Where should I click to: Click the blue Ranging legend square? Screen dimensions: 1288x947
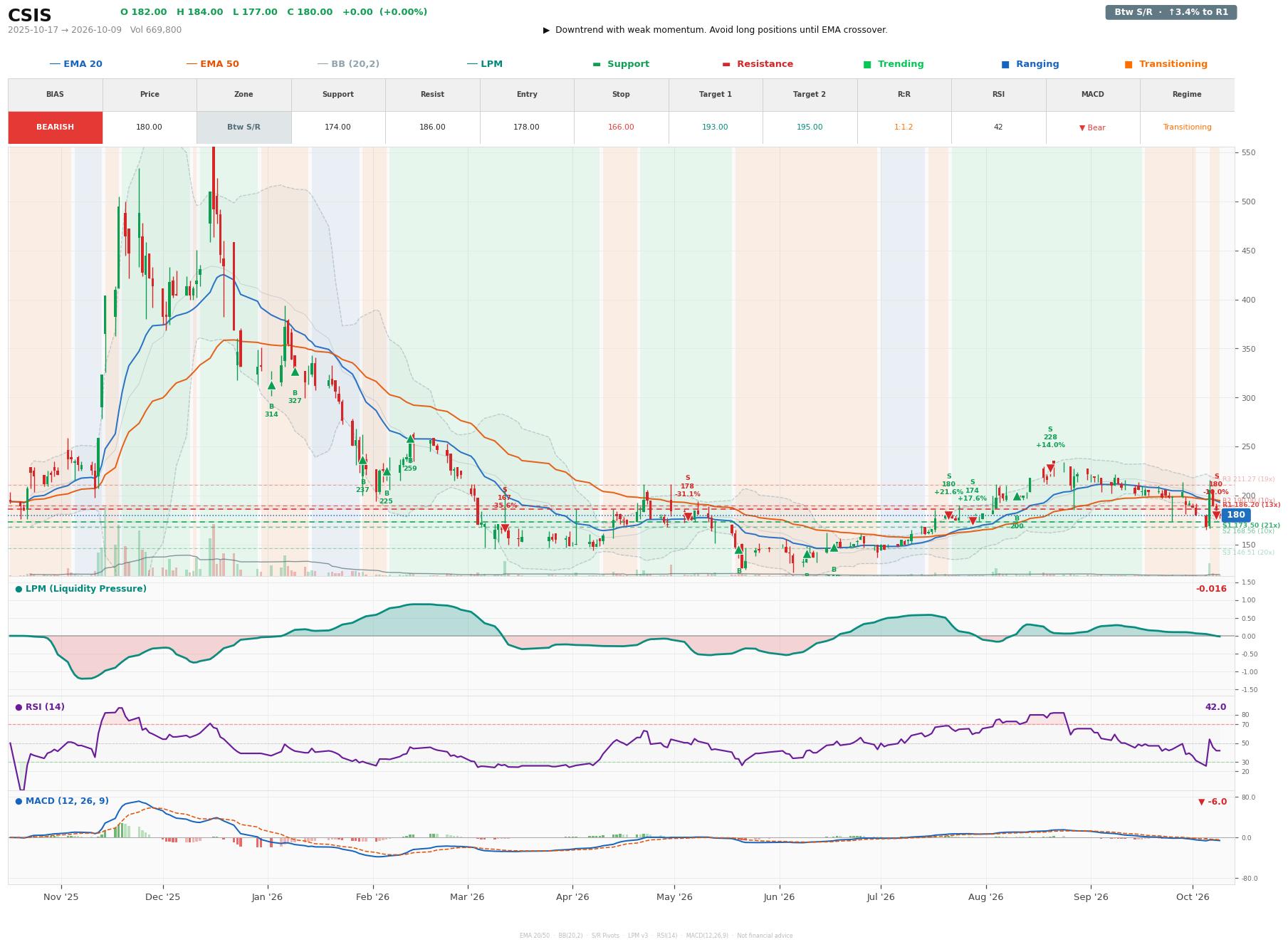(1005, 64)
